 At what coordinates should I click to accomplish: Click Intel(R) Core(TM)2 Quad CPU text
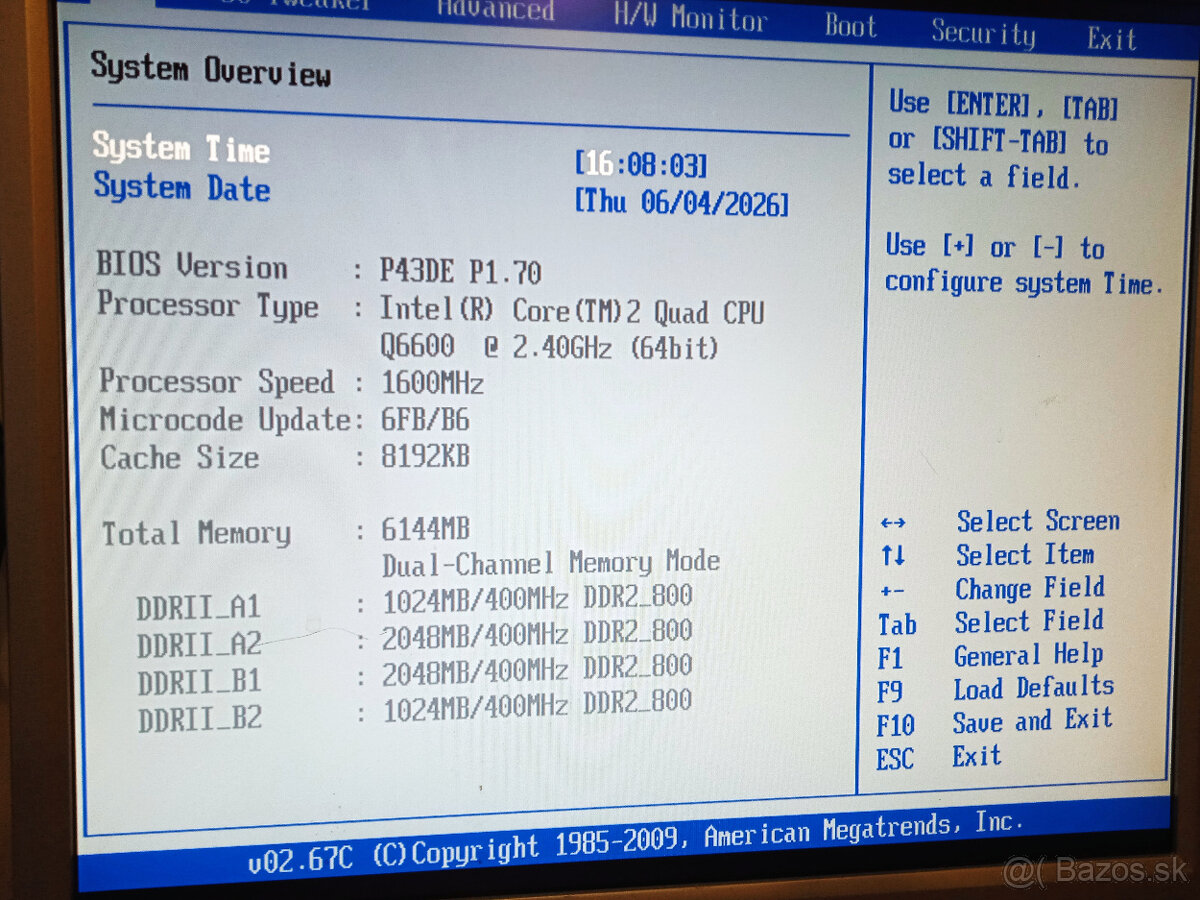571,311
